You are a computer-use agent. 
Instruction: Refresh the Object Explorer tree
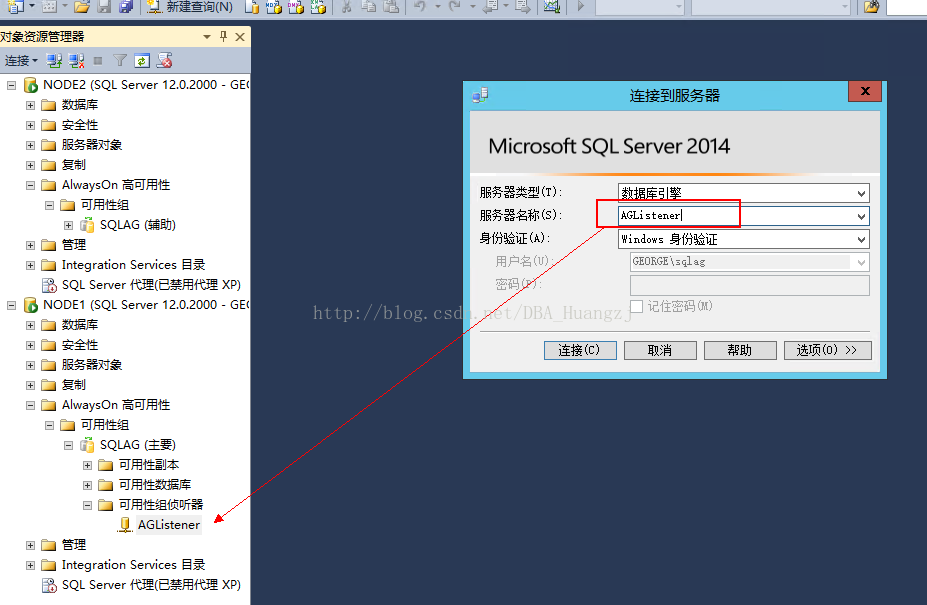click(x=142, y=60)
